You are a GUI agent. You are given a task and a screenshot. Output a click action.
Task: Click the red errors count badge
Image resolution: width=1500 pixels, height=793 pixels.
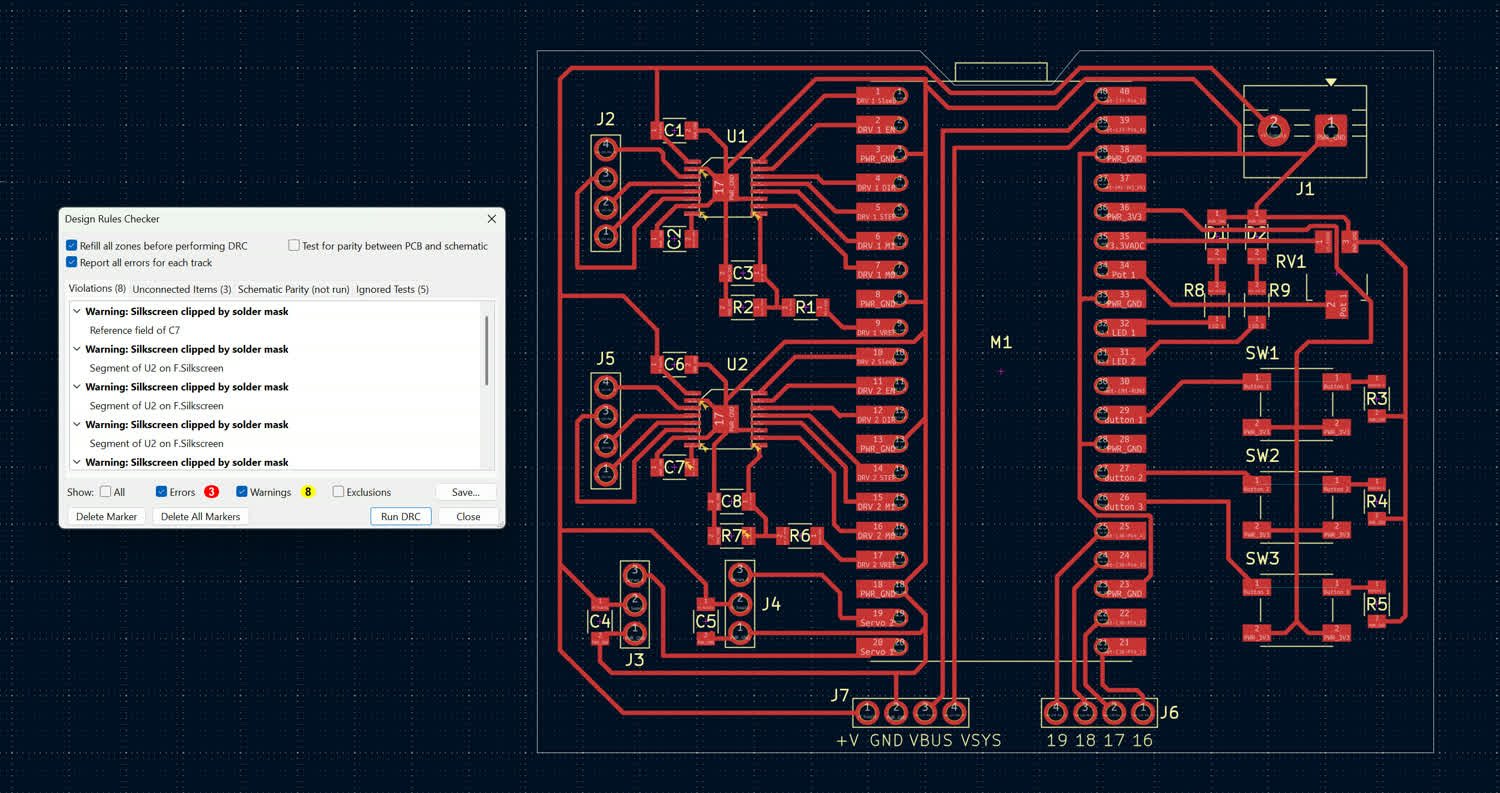click(211, 492)
